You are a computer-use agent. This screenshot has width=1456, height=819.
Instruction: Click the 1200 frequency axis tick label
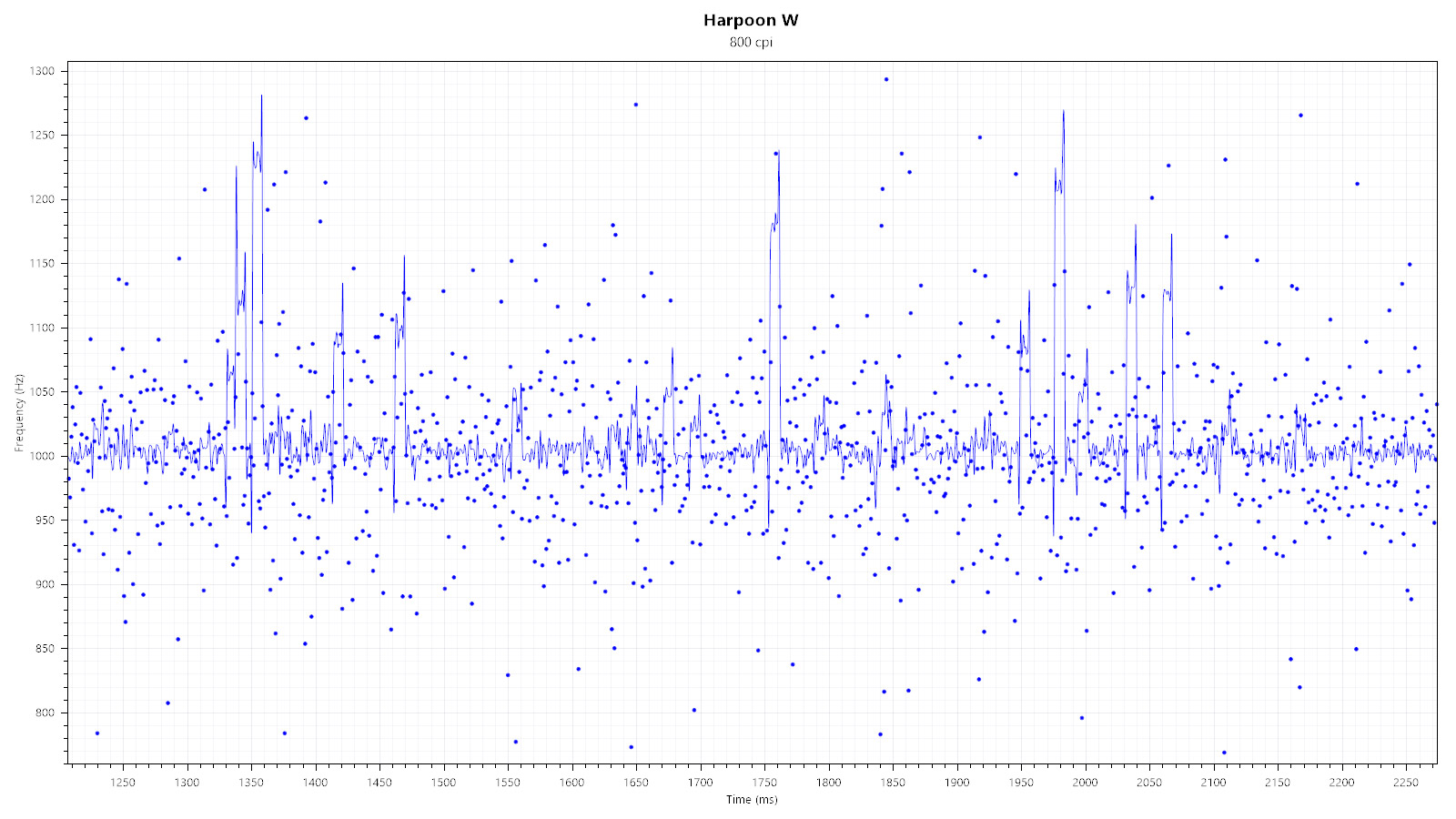tap(42, 199)
